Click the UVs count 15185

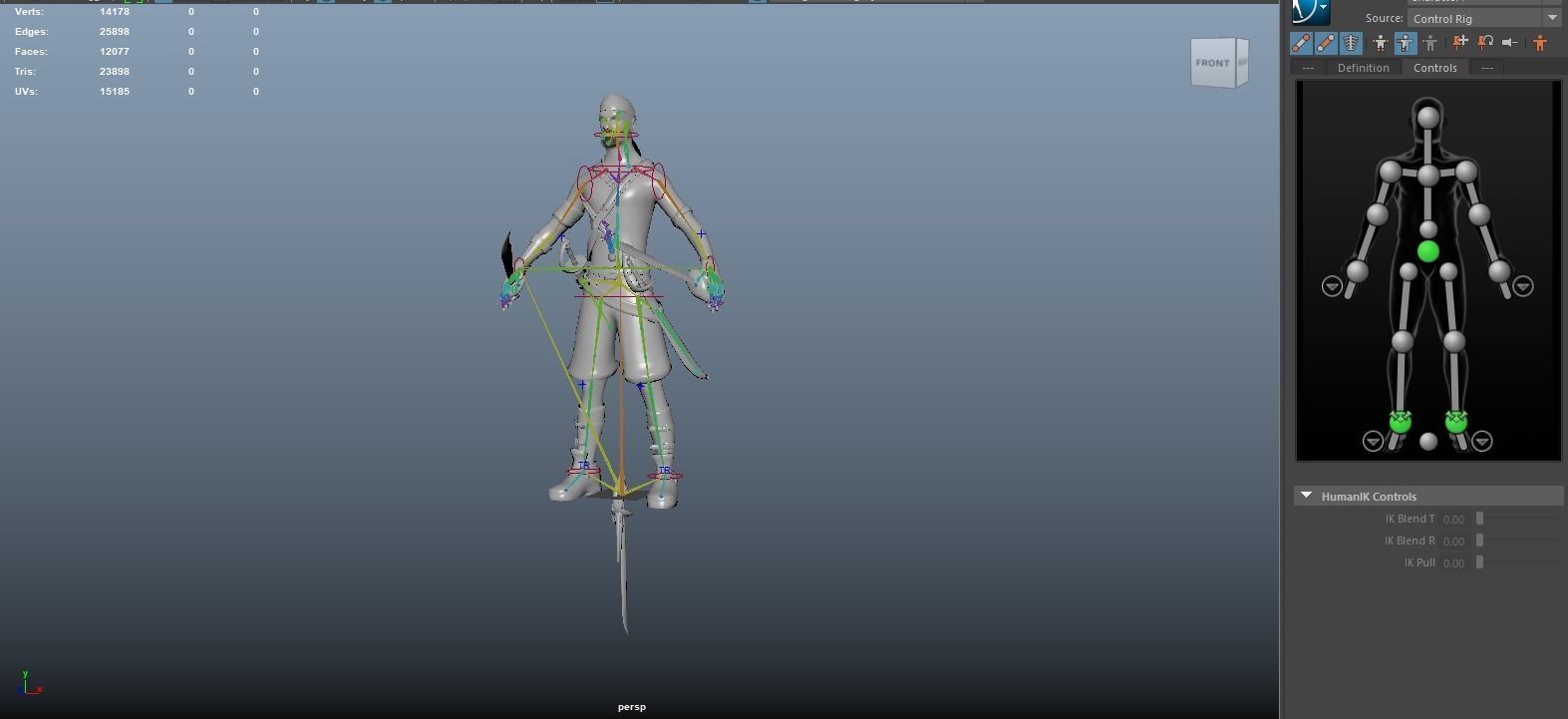click(115, 92)
